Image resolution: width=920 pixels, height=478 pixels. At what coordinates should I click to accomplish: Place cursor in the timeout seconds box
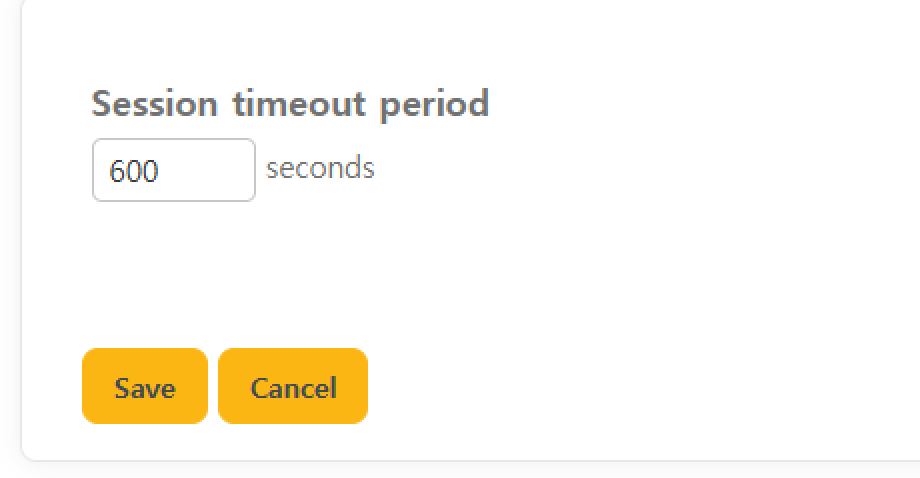click(x=174, y=170)
